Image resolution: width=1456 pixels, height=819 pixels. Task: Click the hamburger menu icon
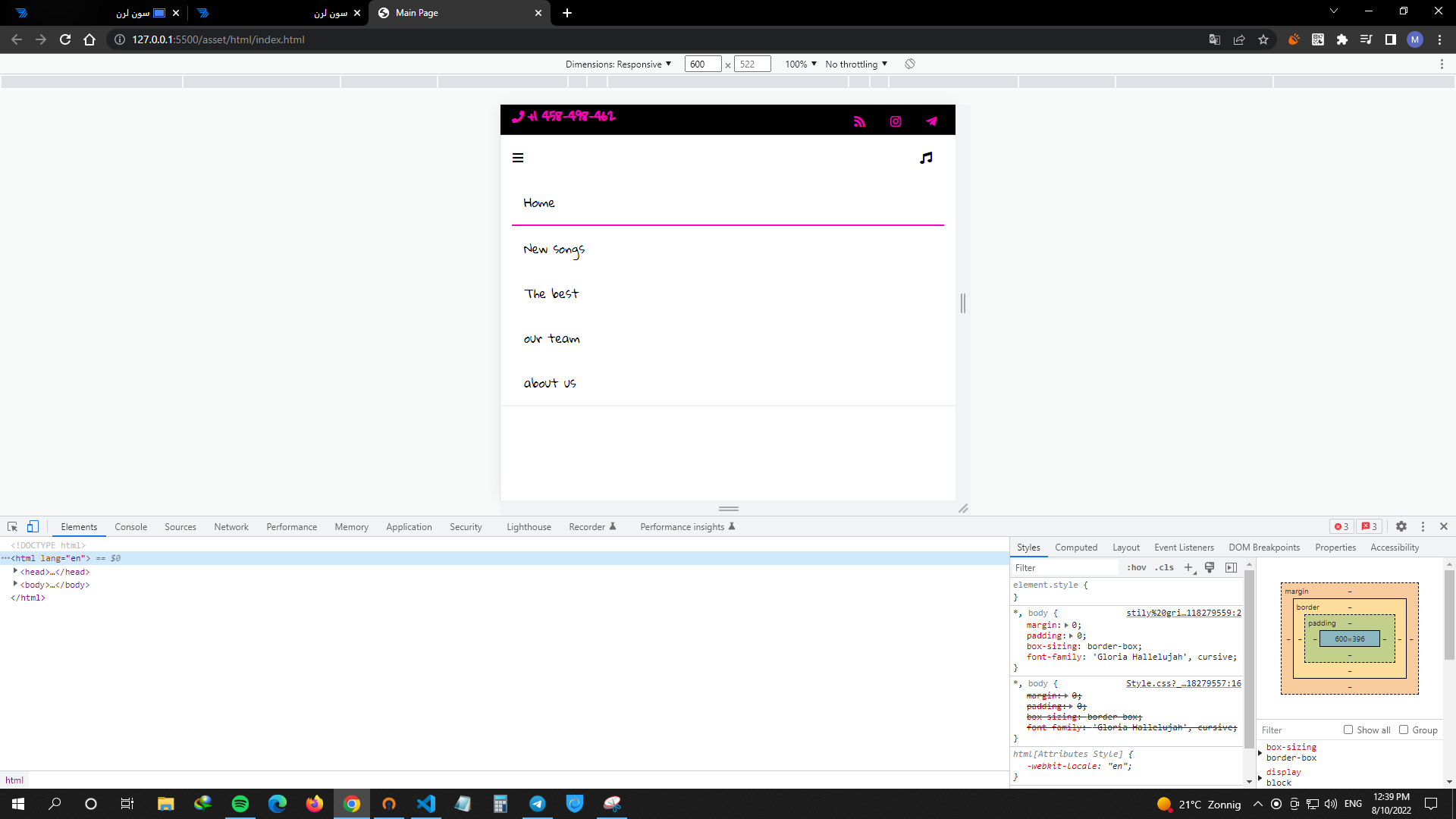[x=518, y=158]
